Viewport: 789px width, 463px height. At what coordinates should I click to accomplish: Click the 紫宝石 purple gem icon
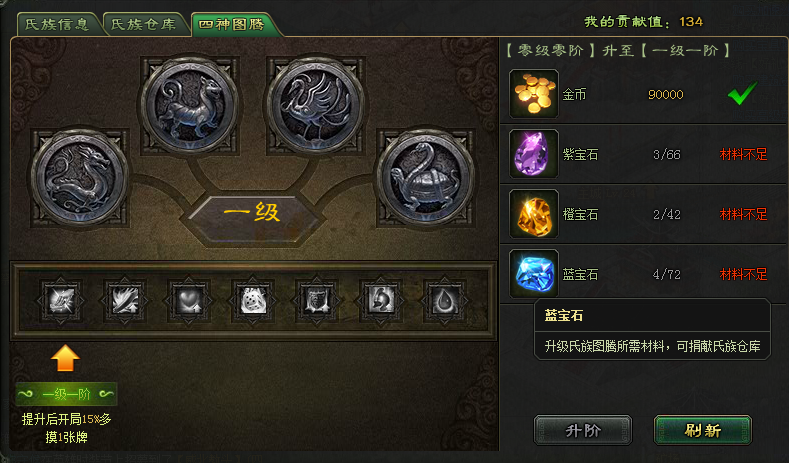tap(534, 154)
